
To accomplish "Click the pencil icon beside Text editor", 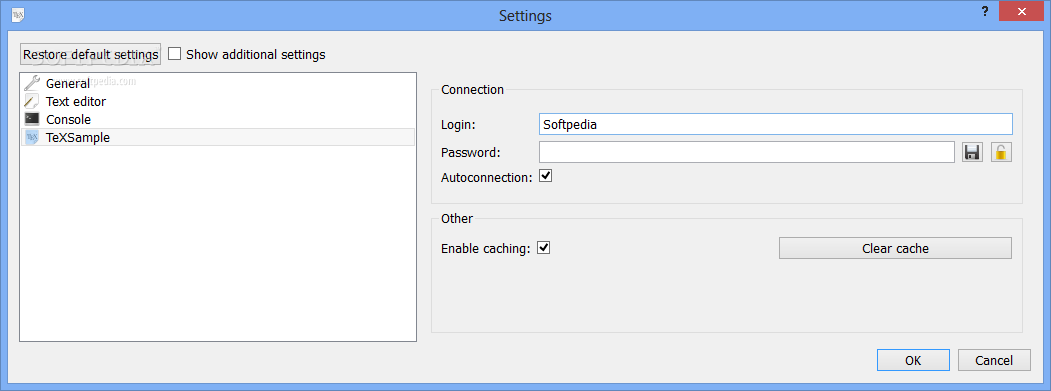I will click(32, 101).
